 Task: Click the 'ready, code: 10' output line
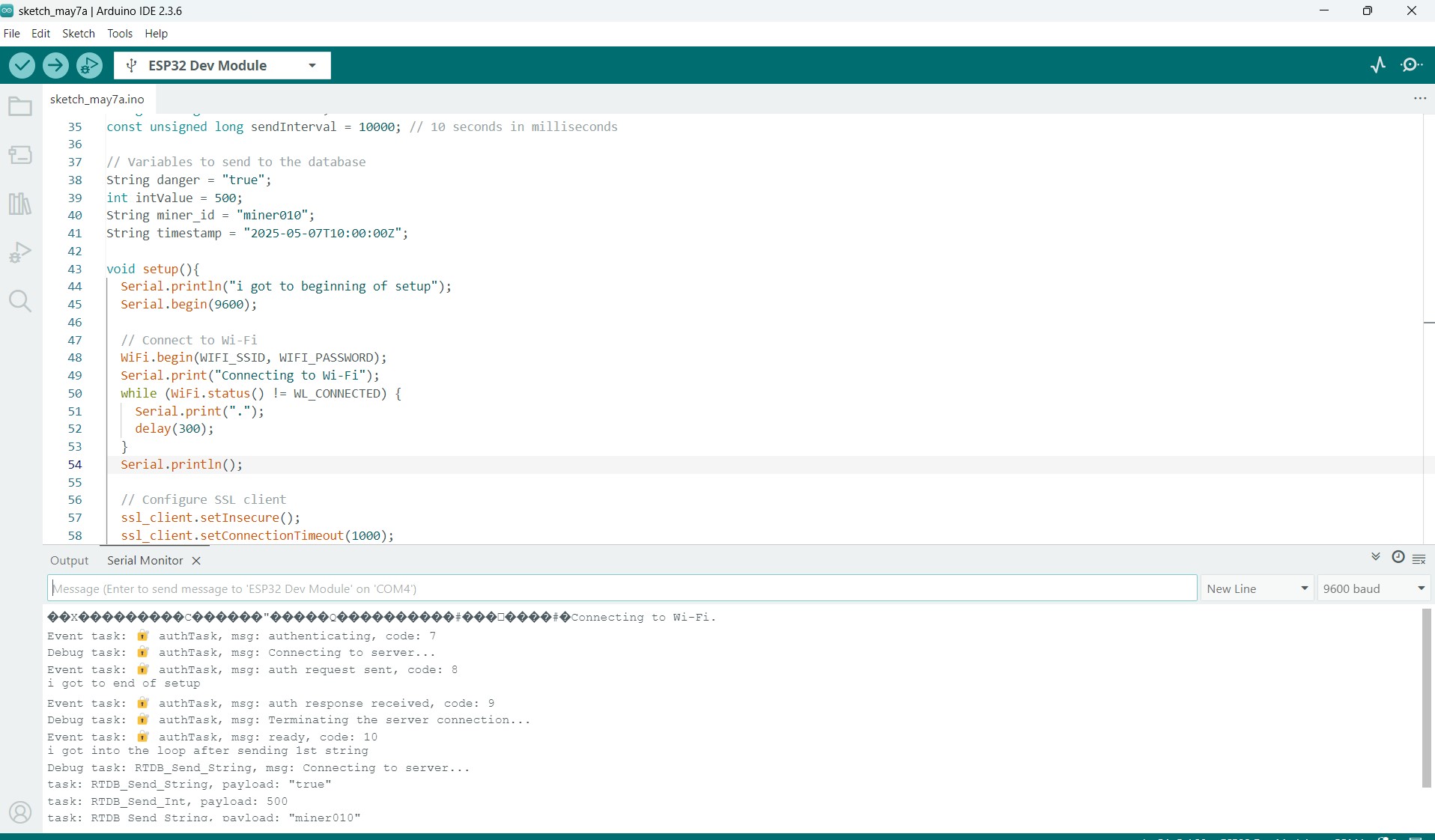pyautogui.click(x=212, y=737)
